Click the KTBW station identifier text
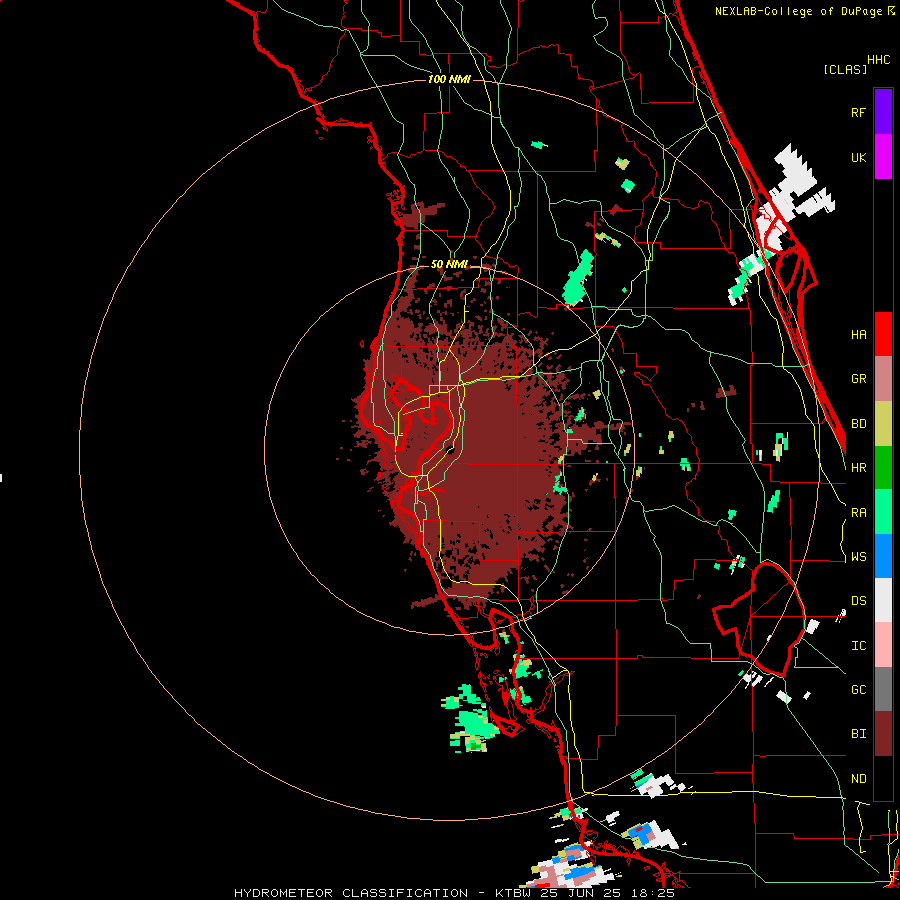The height and width of the screenshot is (900, 900). [x=515, y=893]
